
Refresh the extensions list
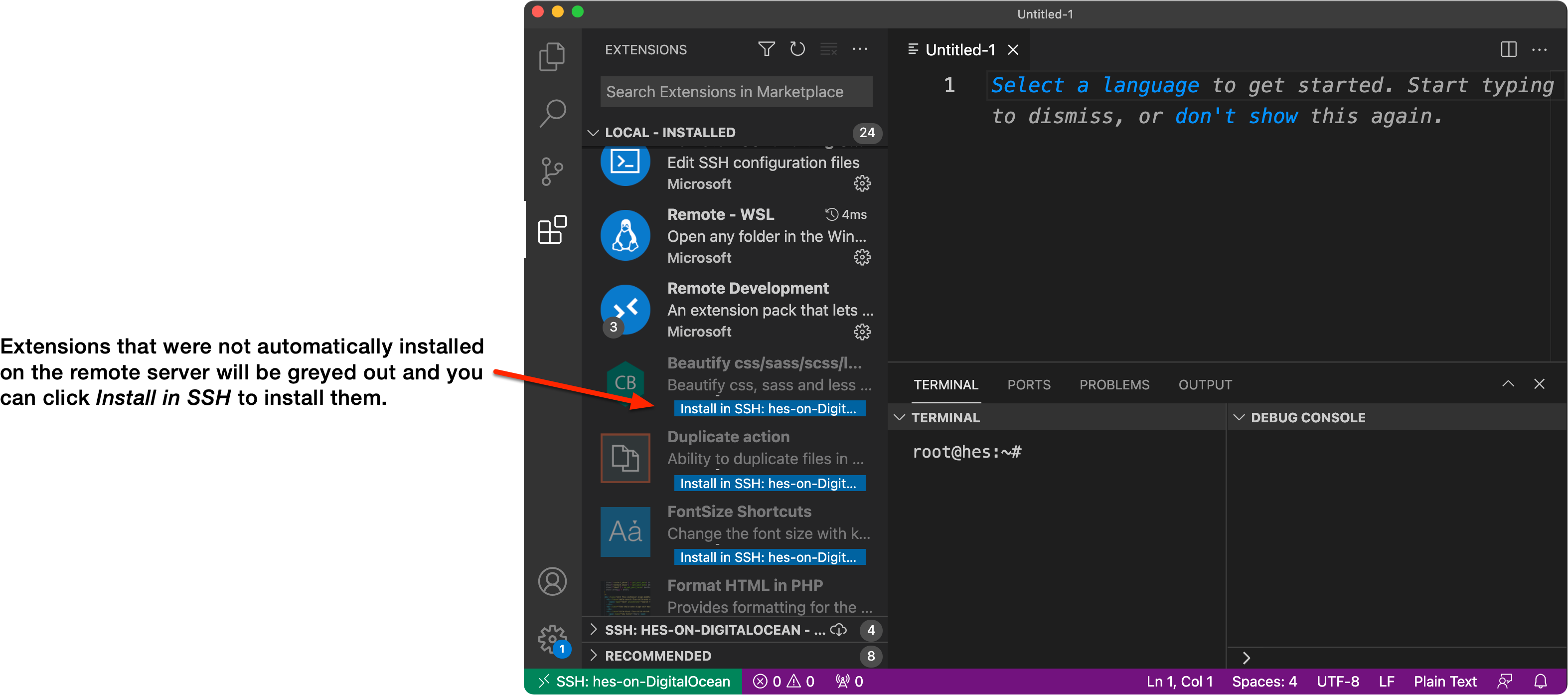point(797,49)
